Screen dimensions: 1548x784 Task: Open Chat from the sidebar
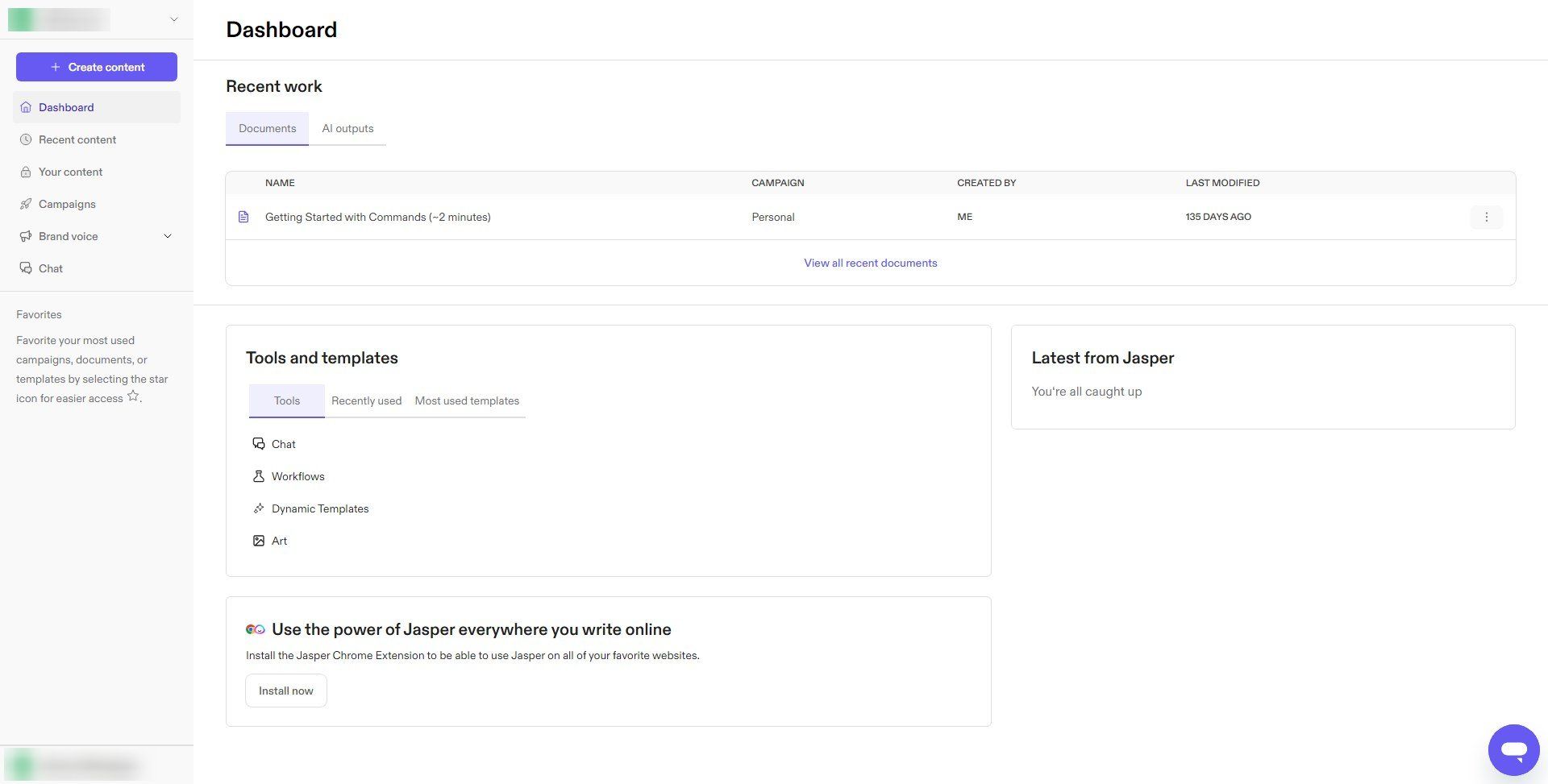(x=97, y=268)
